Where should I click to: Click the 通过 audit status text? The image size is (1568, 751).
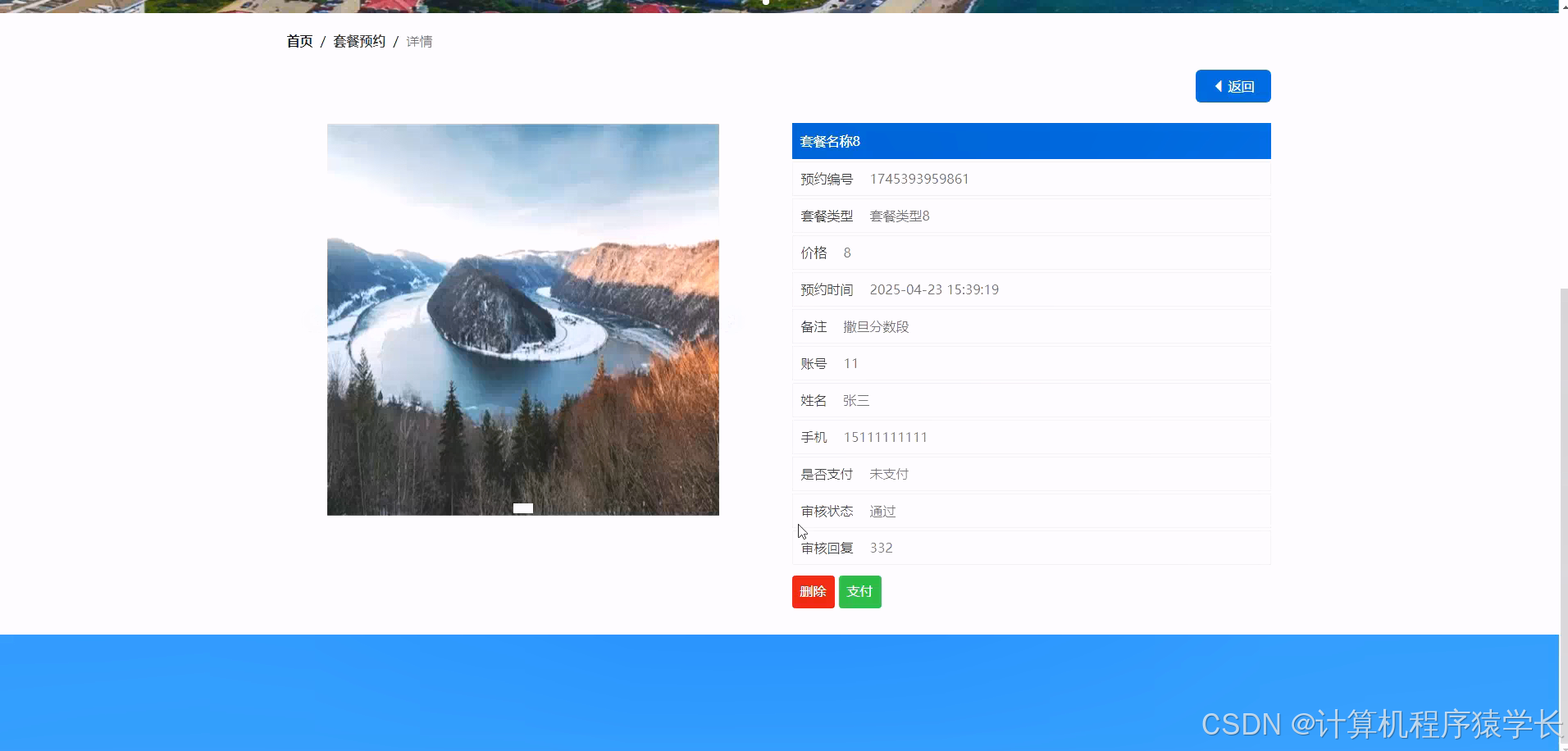tap(882, 511)
